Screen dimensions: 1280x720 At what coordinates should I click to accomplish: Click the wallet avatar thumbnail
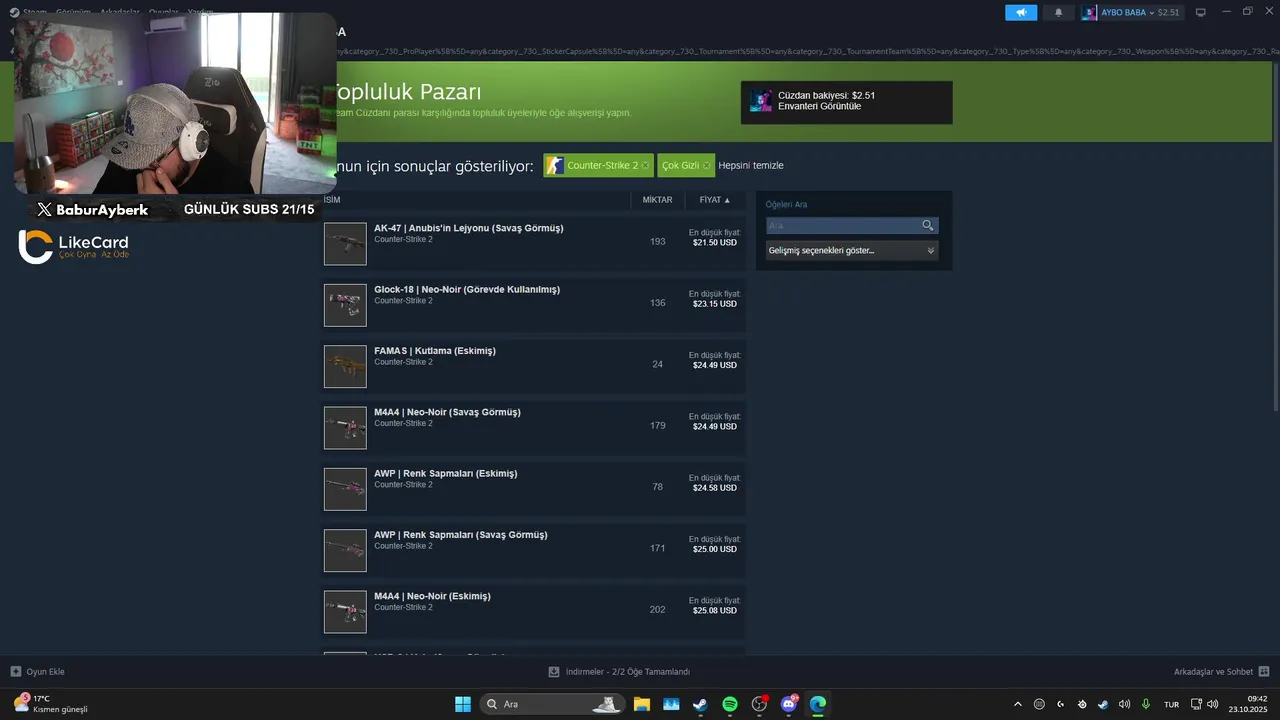761,101
